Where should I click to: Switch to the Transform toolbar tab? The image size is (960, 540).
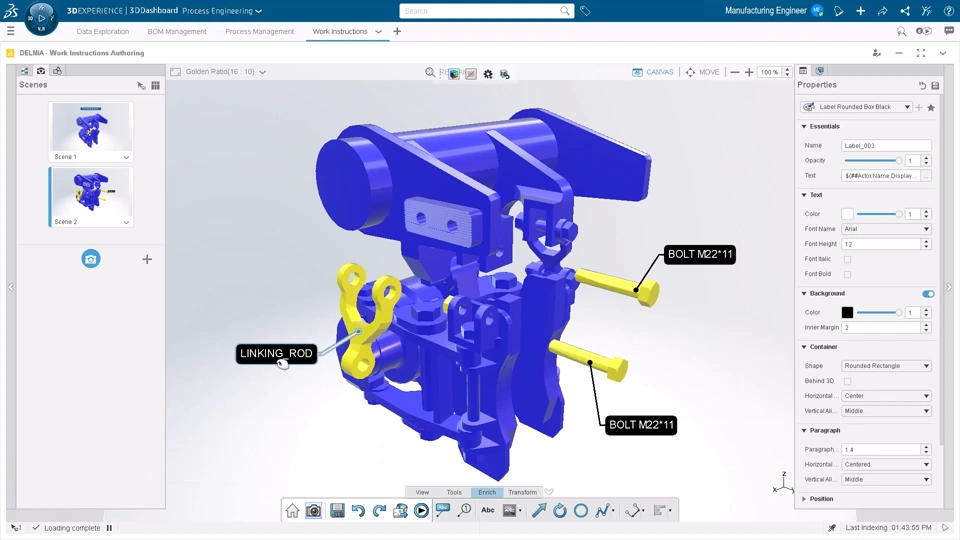point(522,492)
